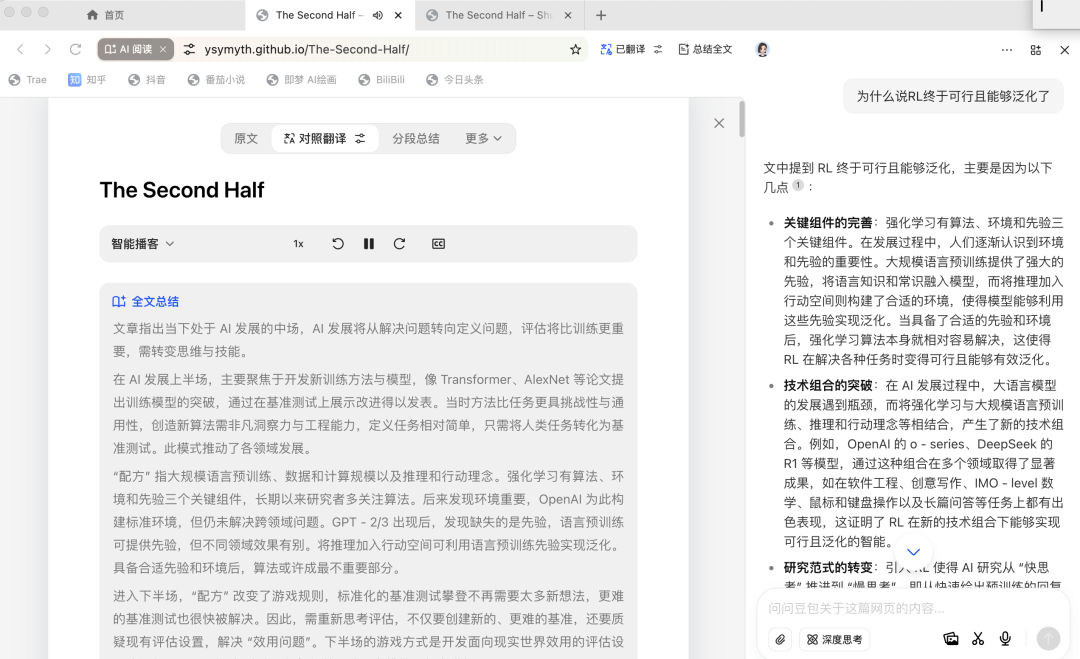Viewport: 1080px width, 659px height.
Task: Click the citation marker 1 in answer
Action: [798, 185]
